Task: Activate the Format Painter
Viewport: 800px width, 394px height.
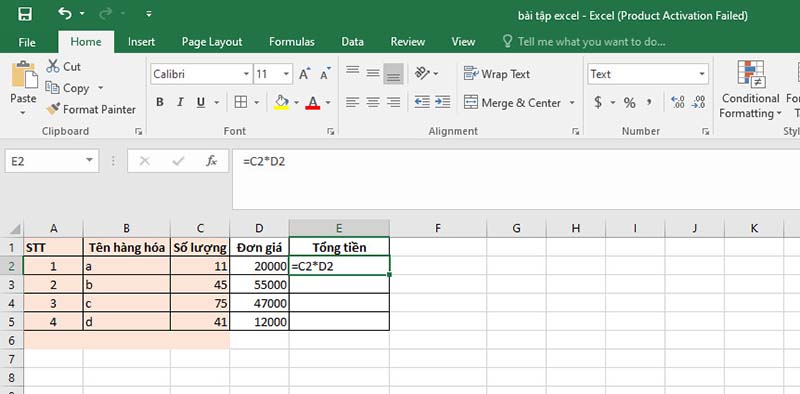Action: [91, 109]
